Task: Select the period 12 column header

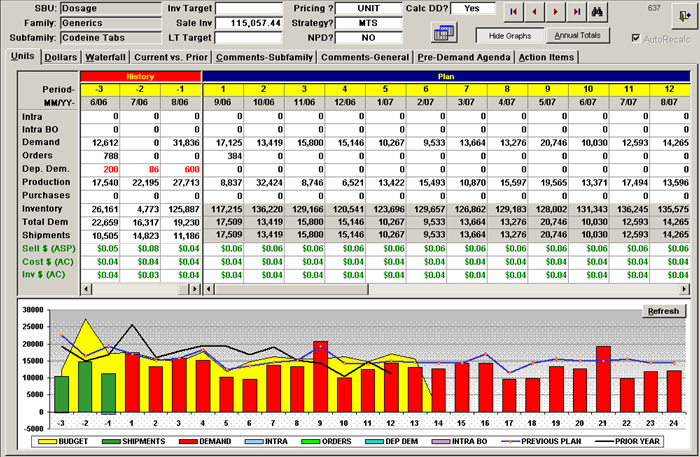Action: point(670,89)
